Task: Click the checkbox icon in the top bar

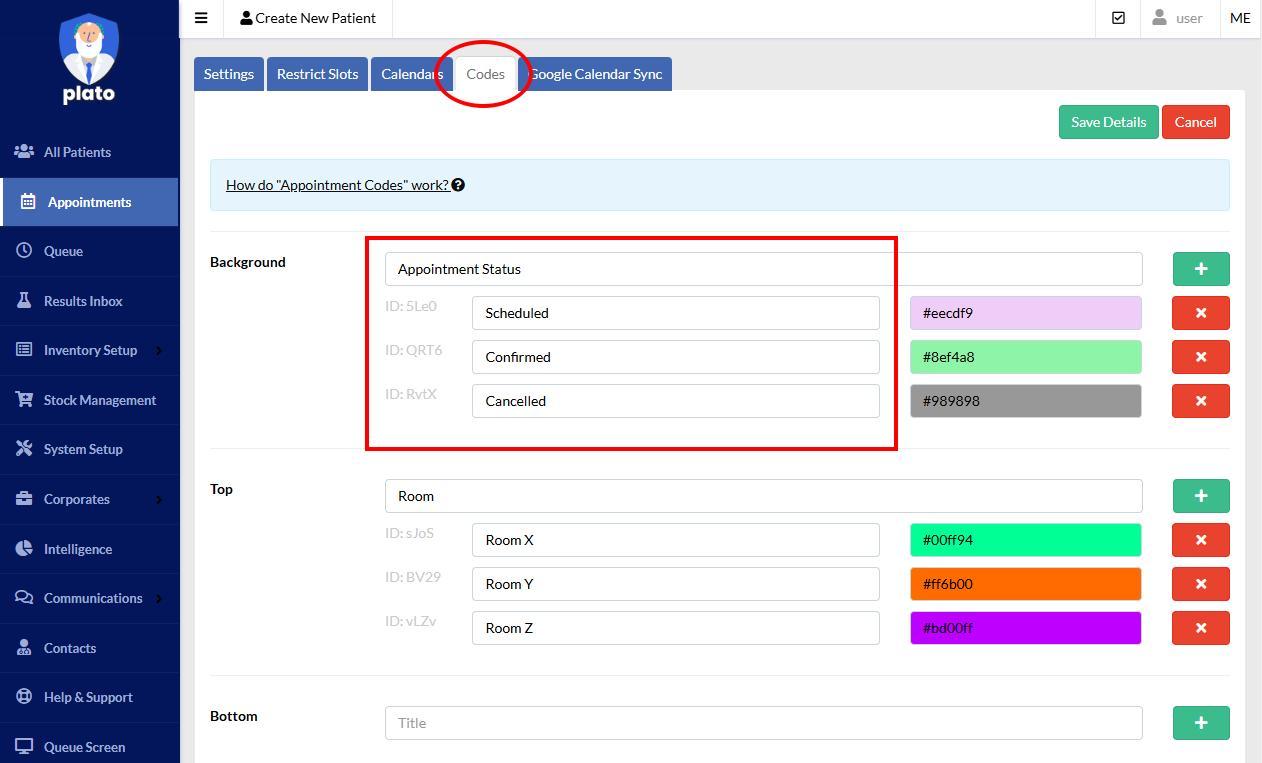Action: point(1118,17)
